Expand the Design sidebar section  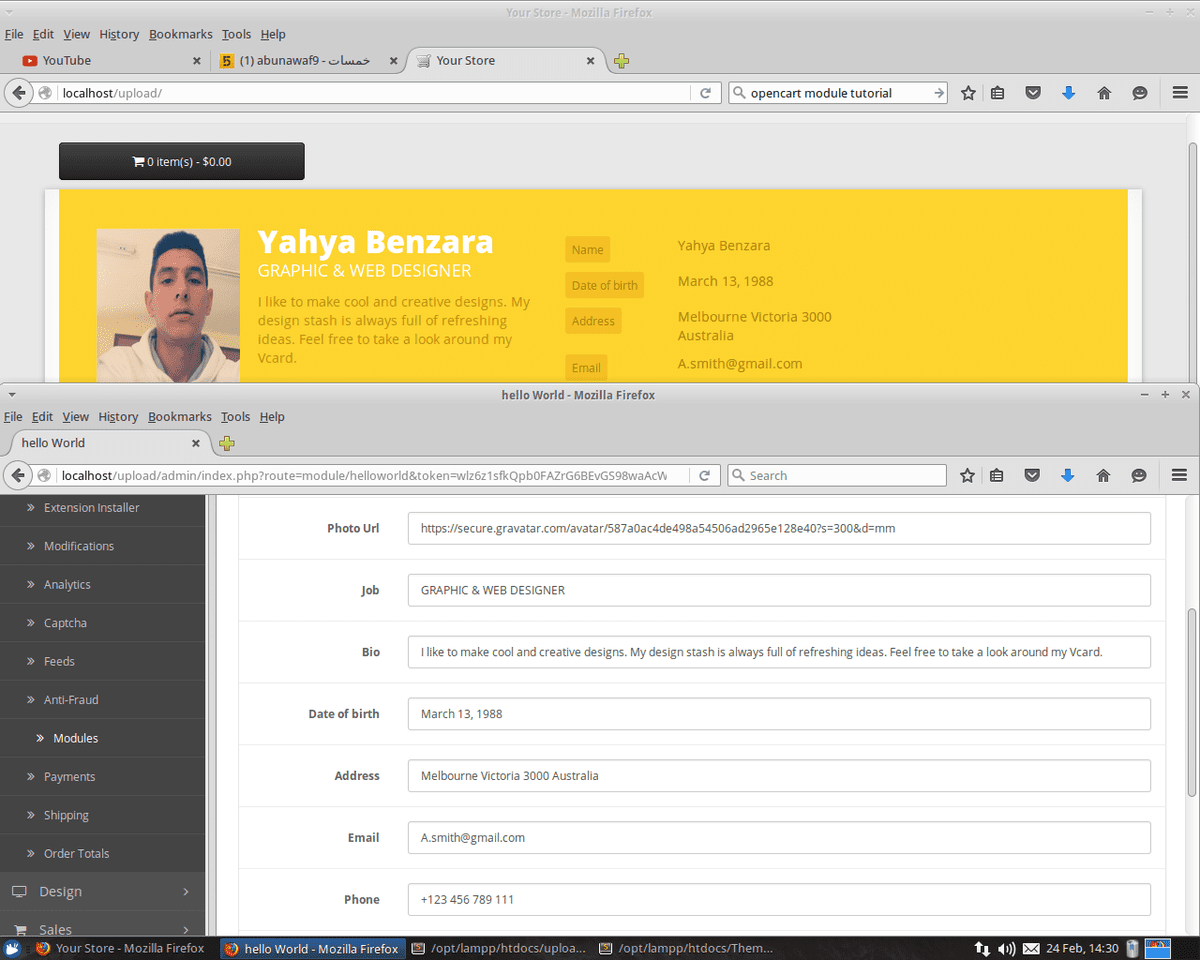100,891
